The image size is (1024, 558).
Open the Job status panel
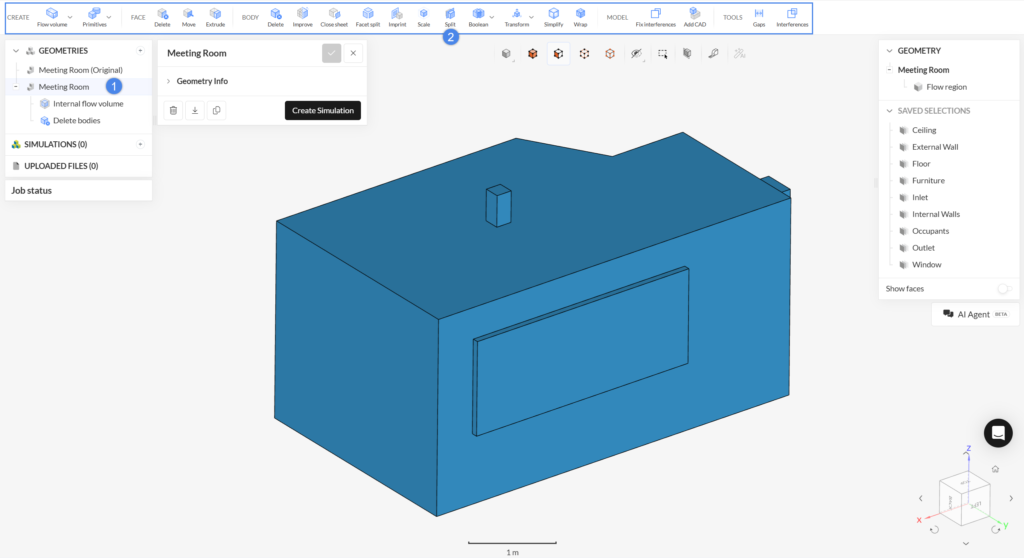point(78,191)
